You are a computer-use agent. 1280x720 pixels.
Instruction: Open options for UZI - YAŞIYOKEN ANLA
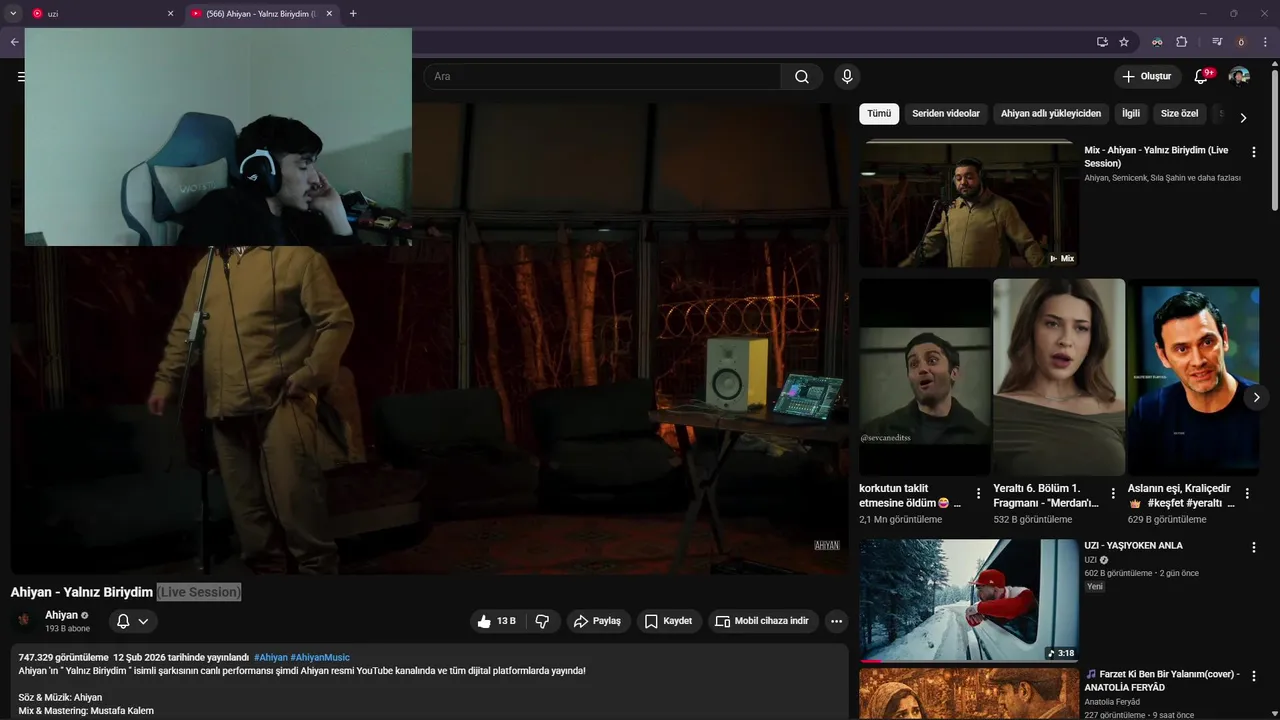pyautogui.click(x=1254, y=547)
